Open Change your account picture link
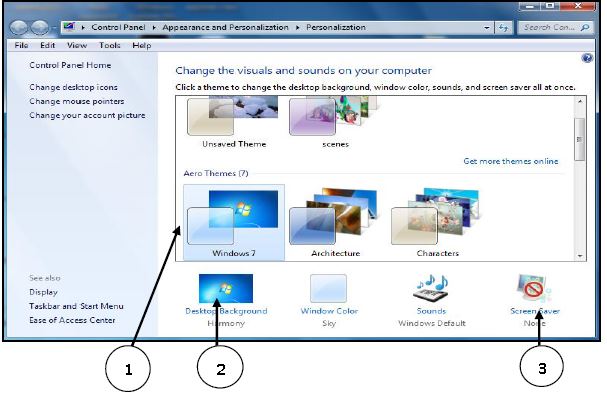 click(x=87, y=115)
